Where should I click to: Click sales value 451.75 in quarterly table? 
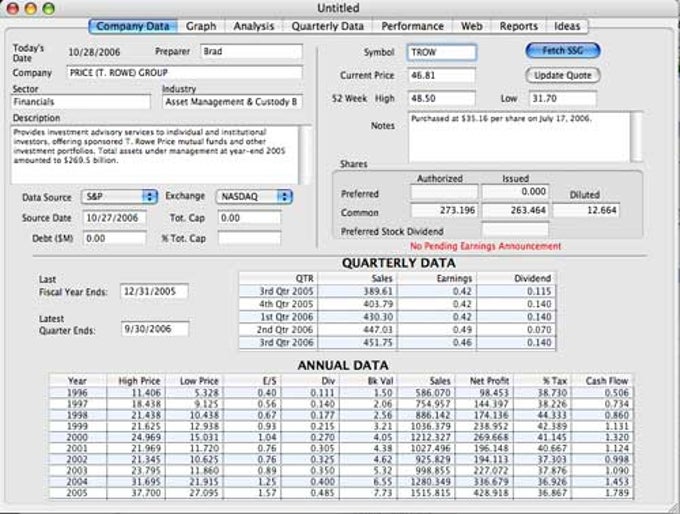coord(378,343)
